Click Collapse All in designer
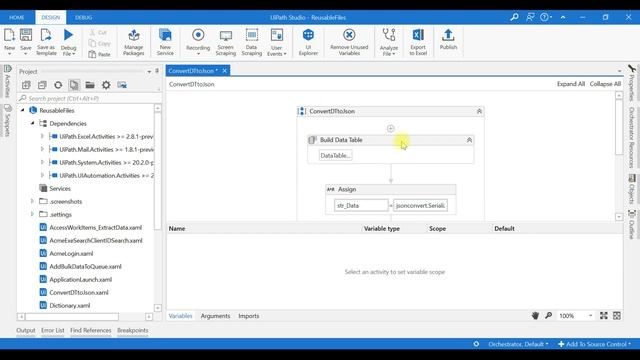 click(x=605, y=84)
